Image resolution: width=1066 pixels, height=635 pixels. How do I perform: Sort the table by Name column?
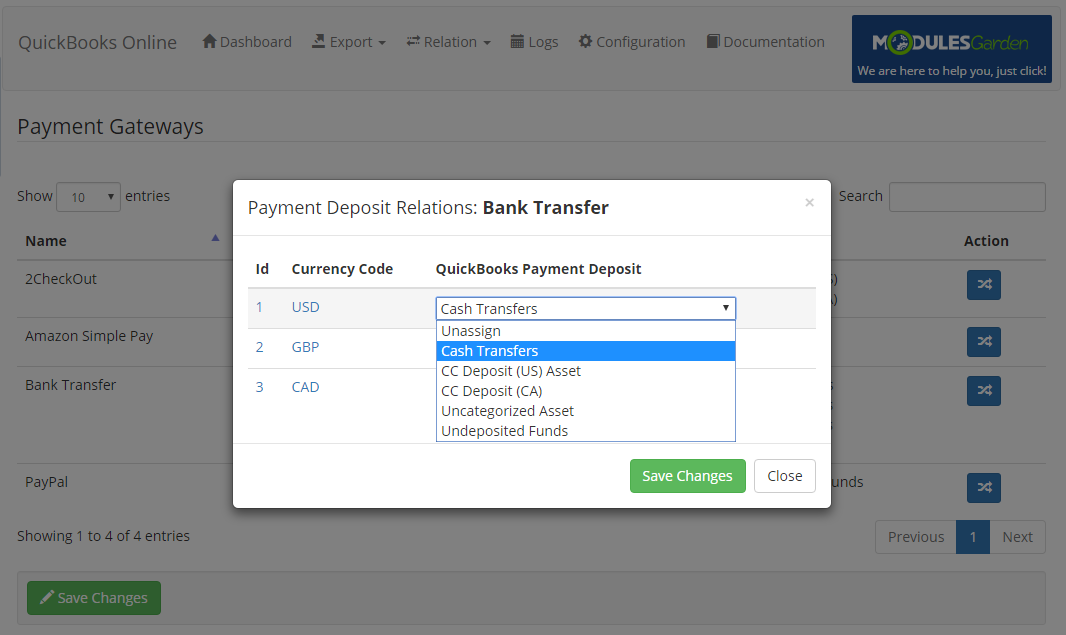[x=122, y=241]
